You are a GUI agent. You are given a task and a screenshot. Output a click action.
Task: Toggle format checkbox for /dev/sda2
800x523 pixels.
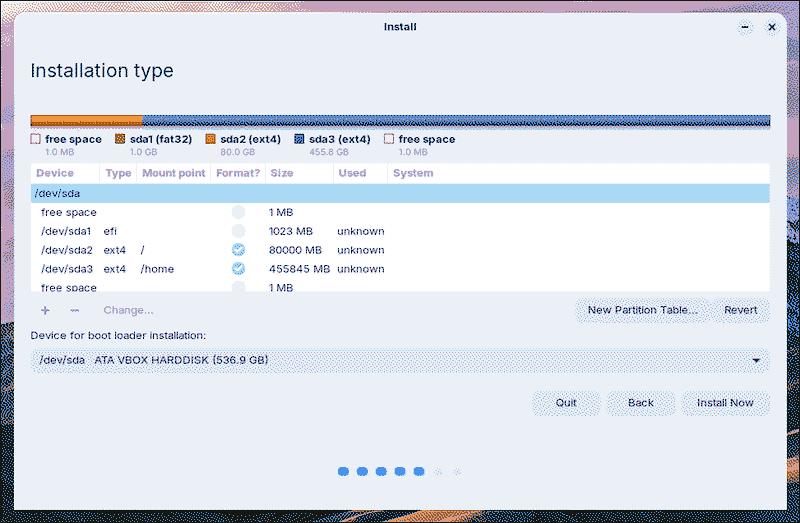click(x=238, y=250)
